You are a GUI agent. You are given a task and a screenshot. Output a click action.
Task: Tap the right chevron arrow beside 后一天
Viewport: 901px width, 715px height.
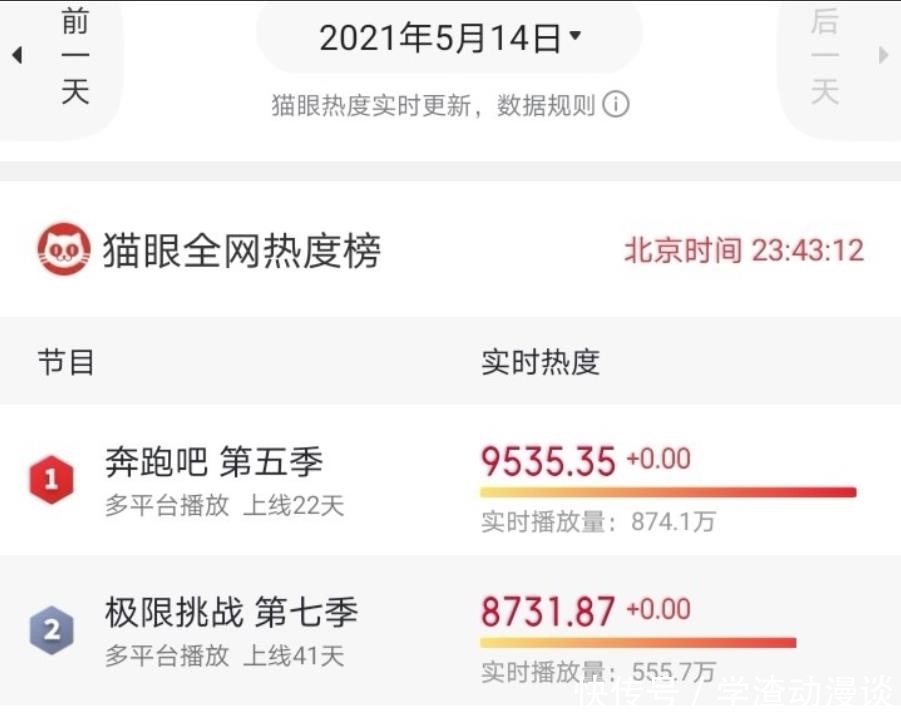click(884, 55)
